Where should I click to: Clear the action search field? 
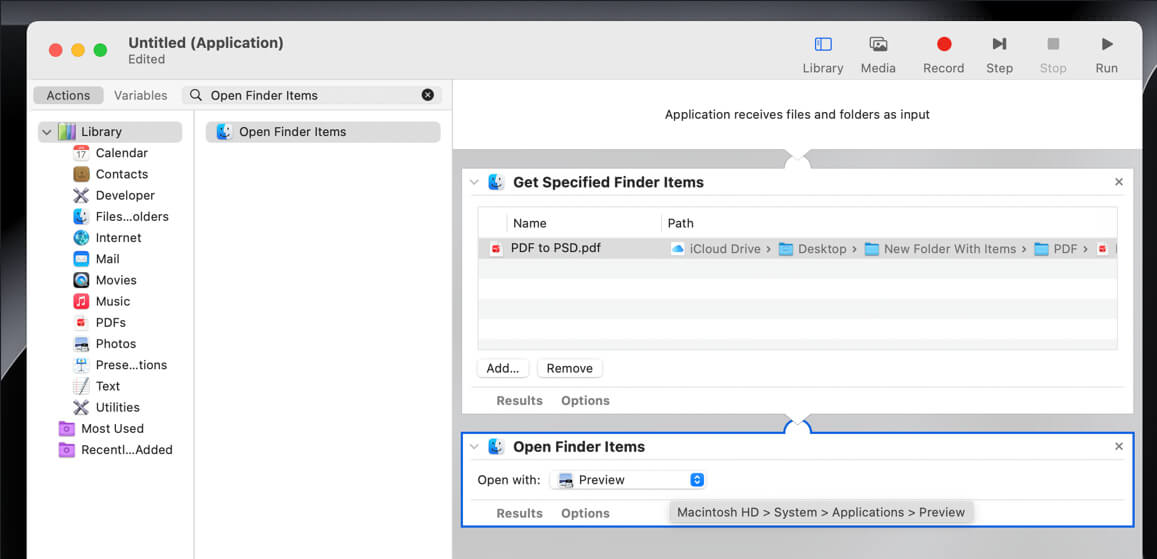point(428,95)
